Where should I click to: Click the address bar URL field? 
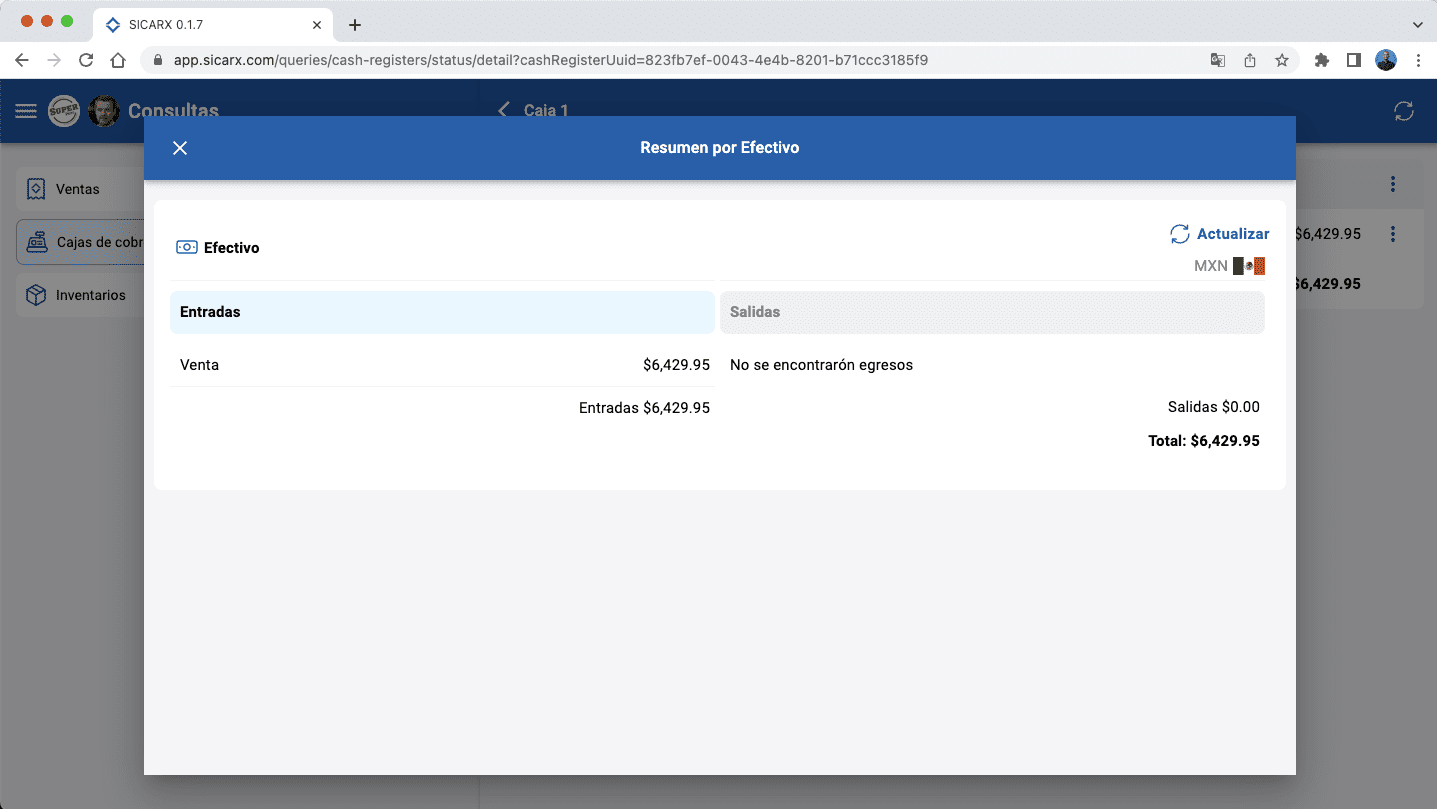pos(550,60)
